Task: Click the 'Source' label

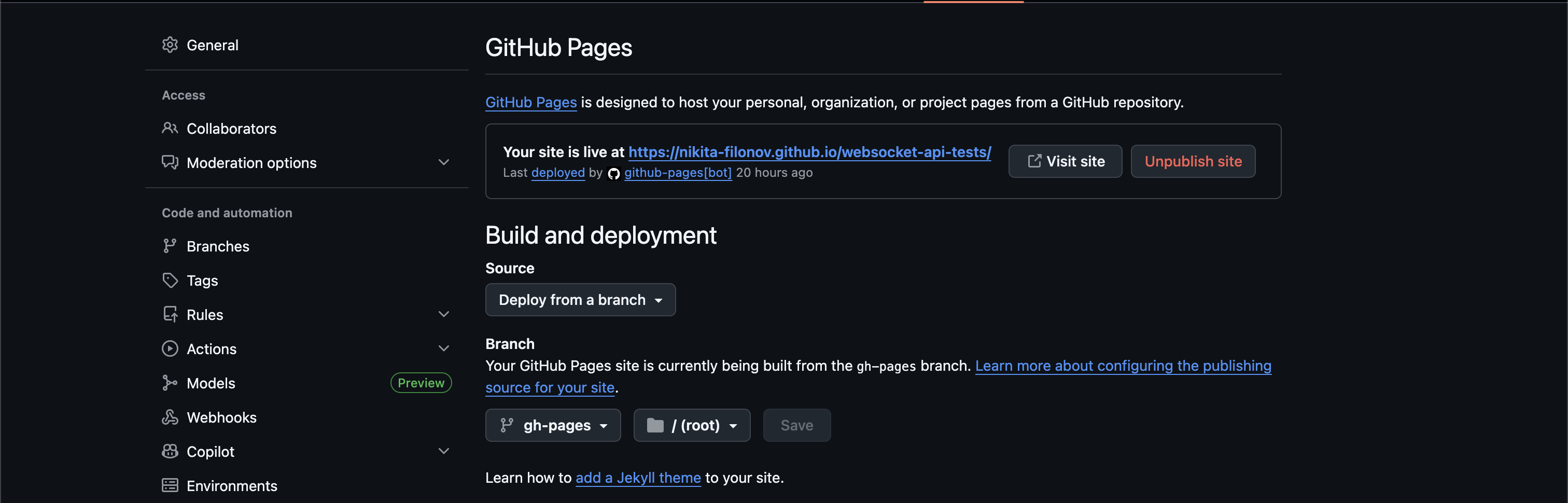Action: click(510, 268)
